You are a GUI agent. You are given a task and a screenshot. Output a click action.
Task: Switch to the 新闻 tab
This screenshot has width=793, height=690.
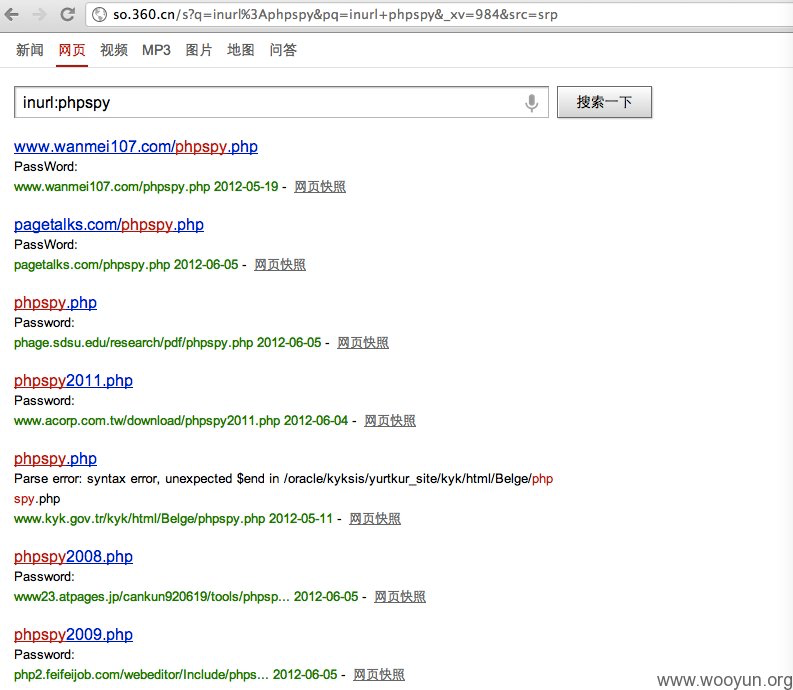tap(30, 50)
